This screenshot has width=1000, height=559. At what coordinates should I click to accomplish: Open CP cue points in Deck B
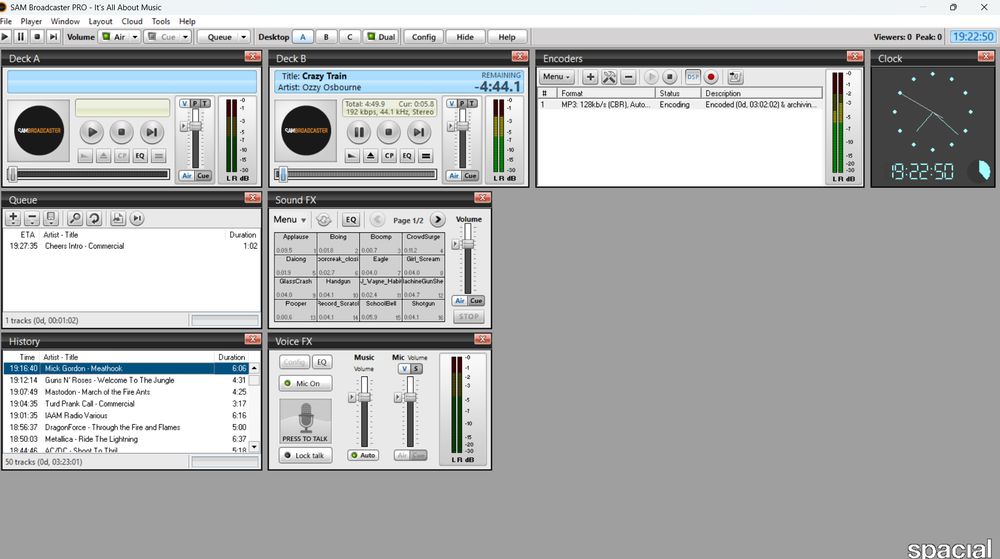tap(389, 156)
